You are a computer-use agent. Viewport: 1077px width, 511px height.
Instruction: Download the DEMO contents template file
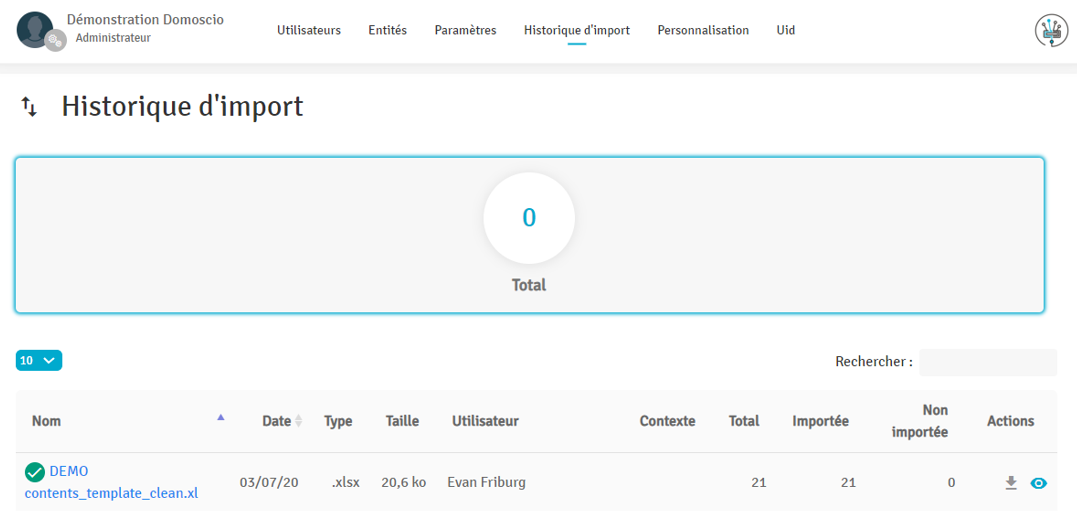tap(1011, 483)
